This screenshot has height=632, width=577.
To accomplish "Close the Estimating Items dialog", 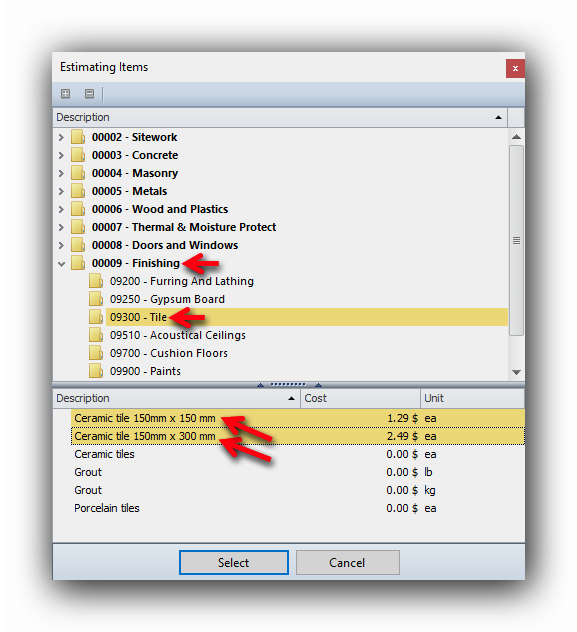I will tap(515, 69).
